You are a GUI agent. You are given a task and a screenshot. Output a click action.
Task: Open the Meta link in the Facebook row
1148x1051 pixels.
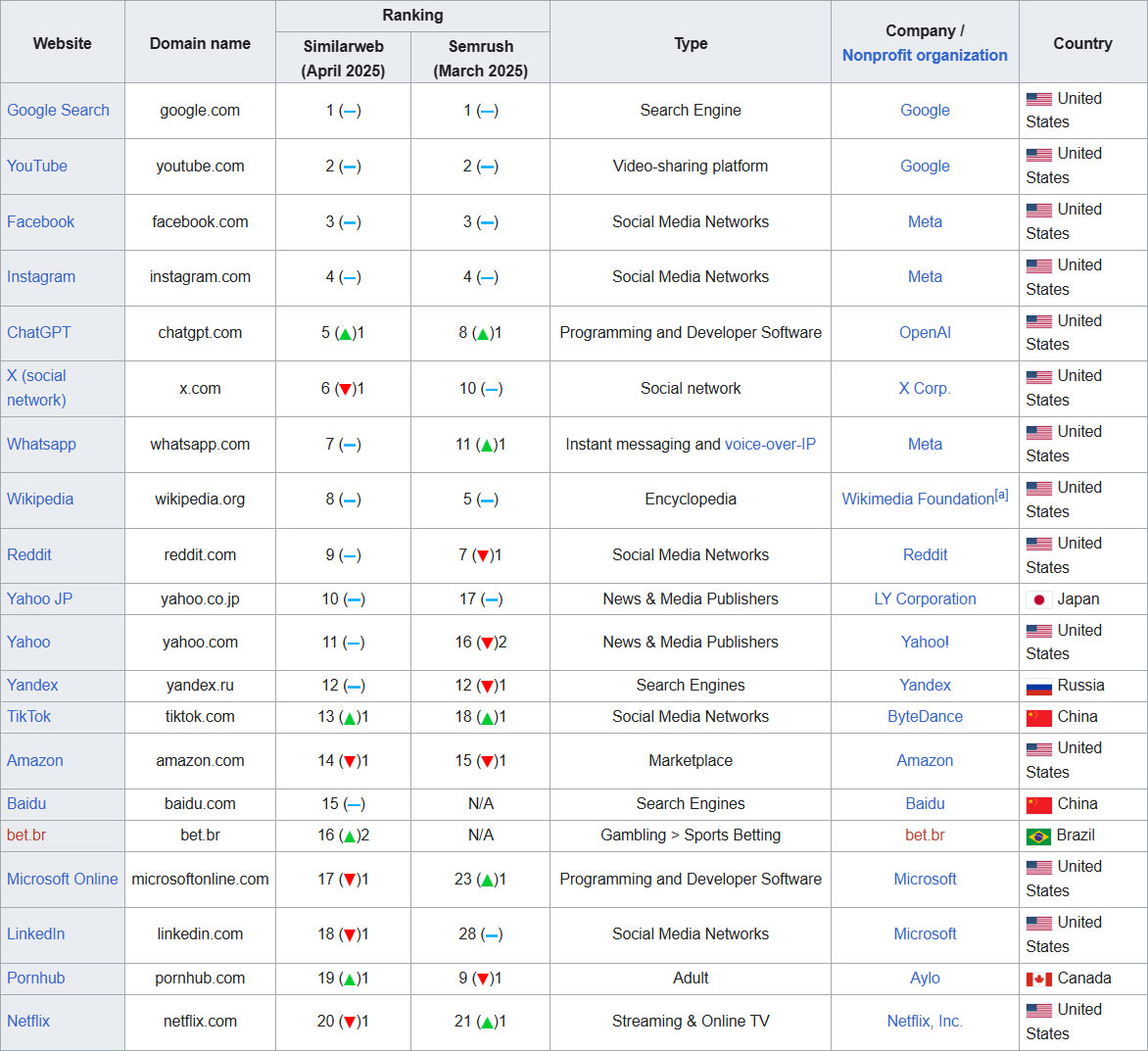924,222
